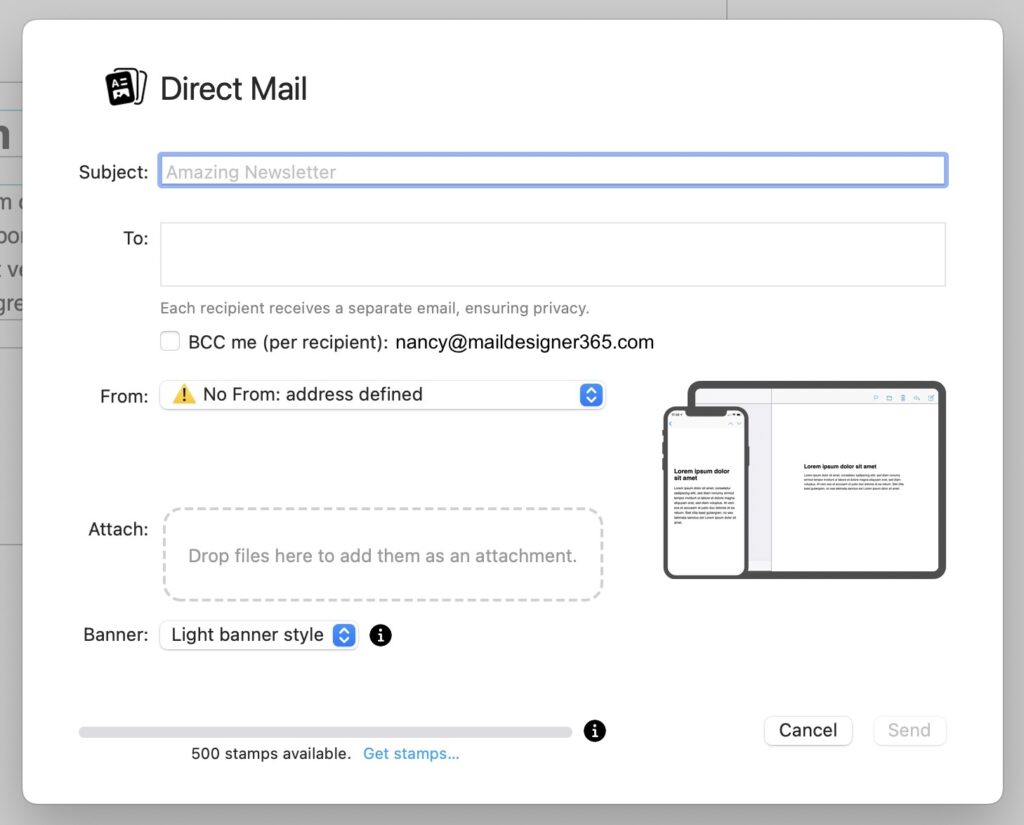Viewport: 1024px width, 825px height.
Task: Click the 'Direct Mail' title text
Action: (233, 89)
